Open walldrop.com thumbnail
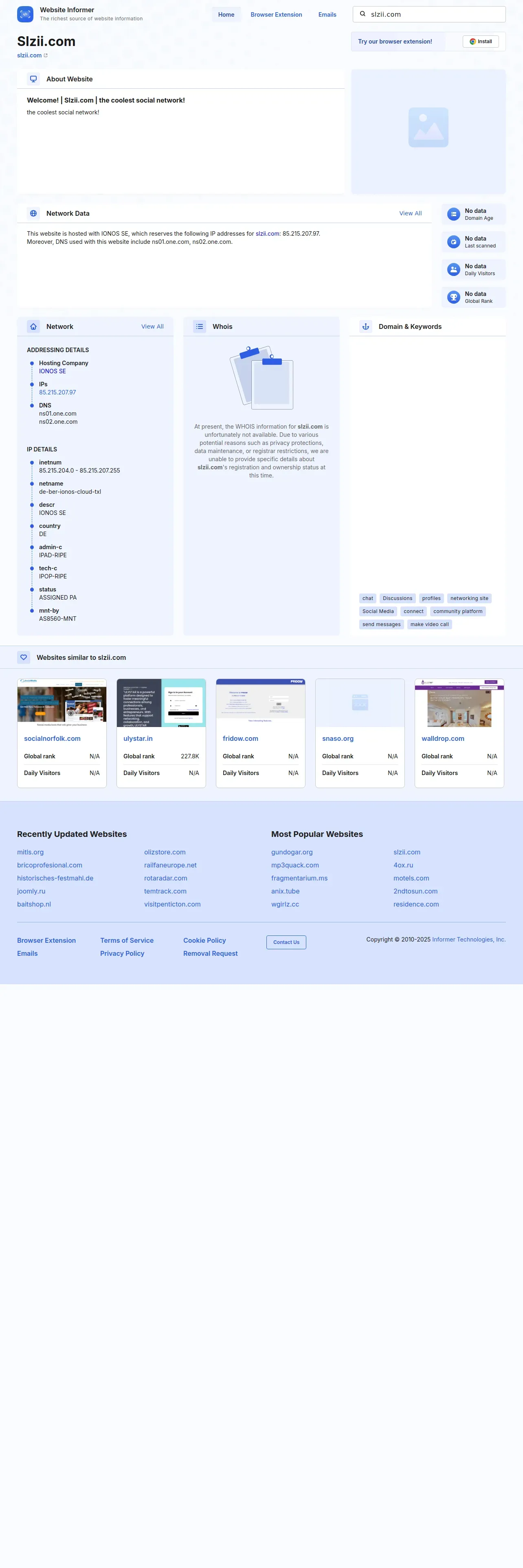Image resolution: width=523 pixels, height=1568 pixels. coord(460,703)
